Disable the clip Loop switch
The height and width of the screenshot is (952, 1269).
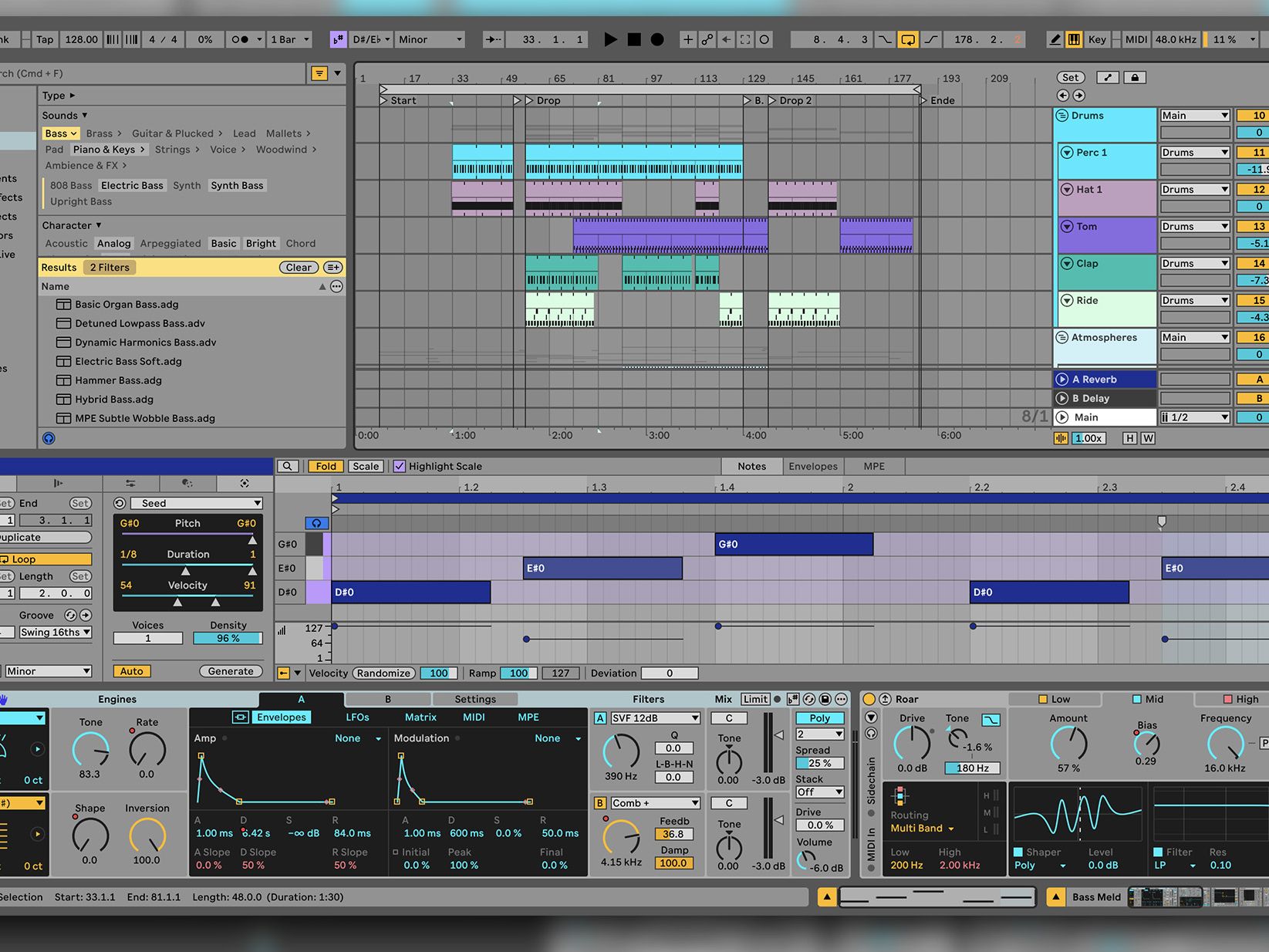(46, 559)
